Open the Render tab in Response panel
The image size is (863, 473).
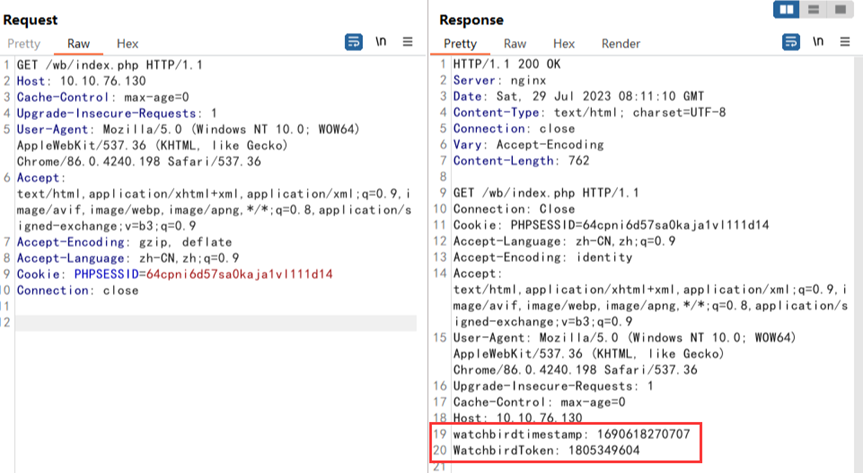pos(620,44)
